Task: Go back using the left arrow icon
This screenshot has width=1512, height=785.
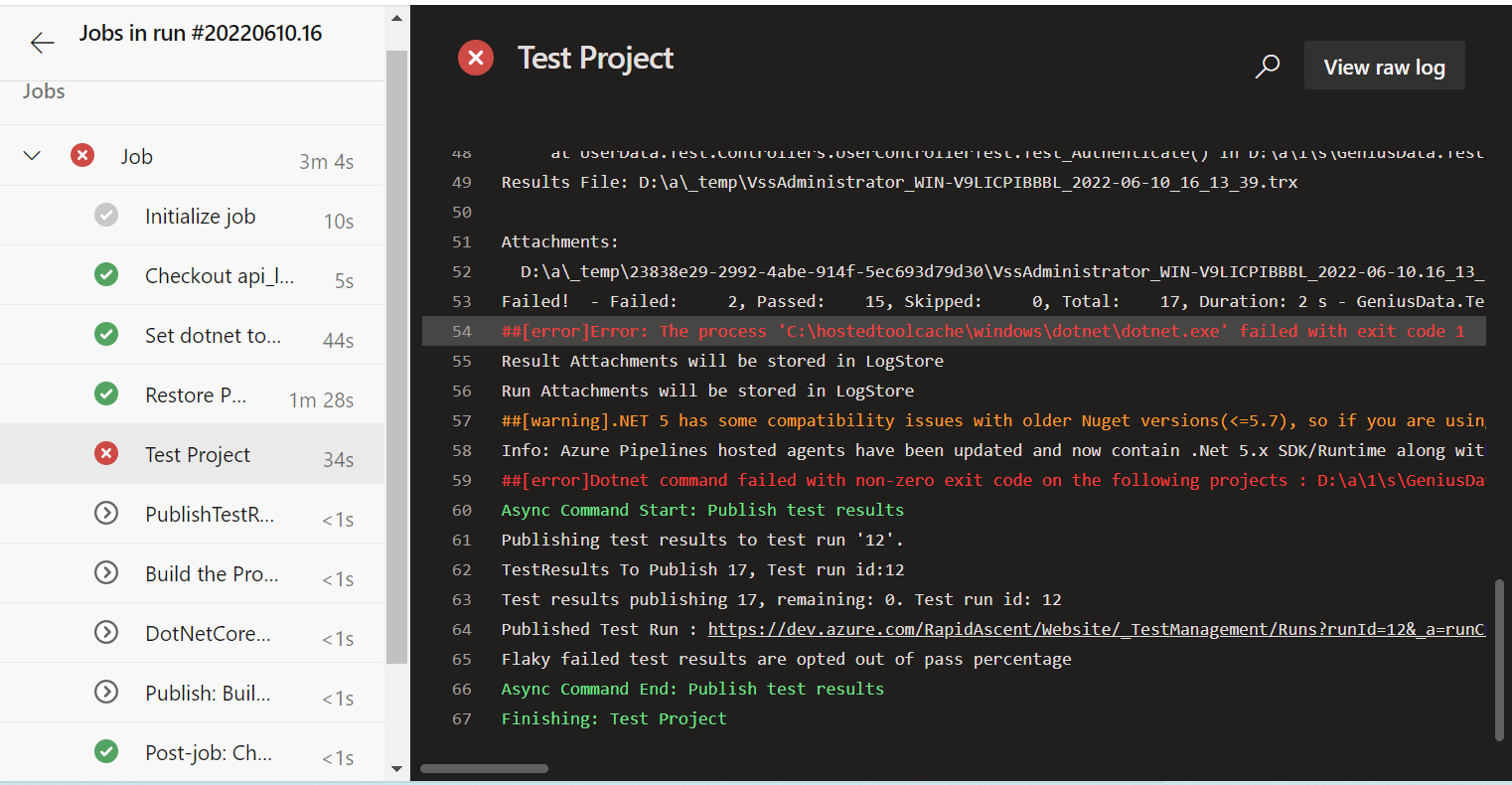Action: (x=42, y=42)
